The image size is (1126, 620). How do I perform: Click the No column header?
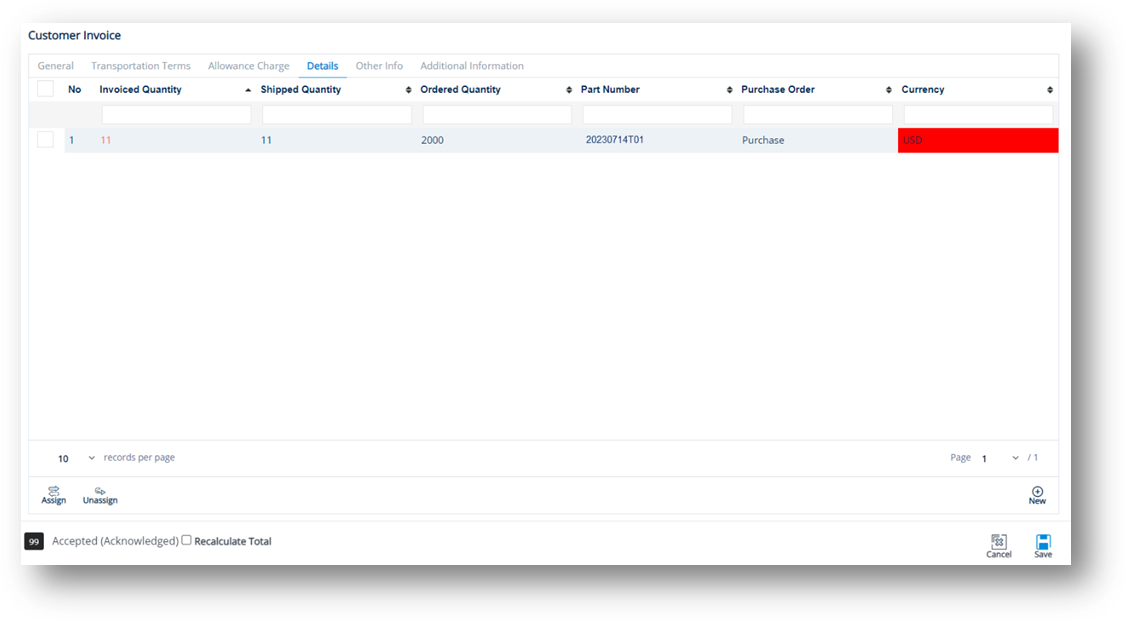75,89
